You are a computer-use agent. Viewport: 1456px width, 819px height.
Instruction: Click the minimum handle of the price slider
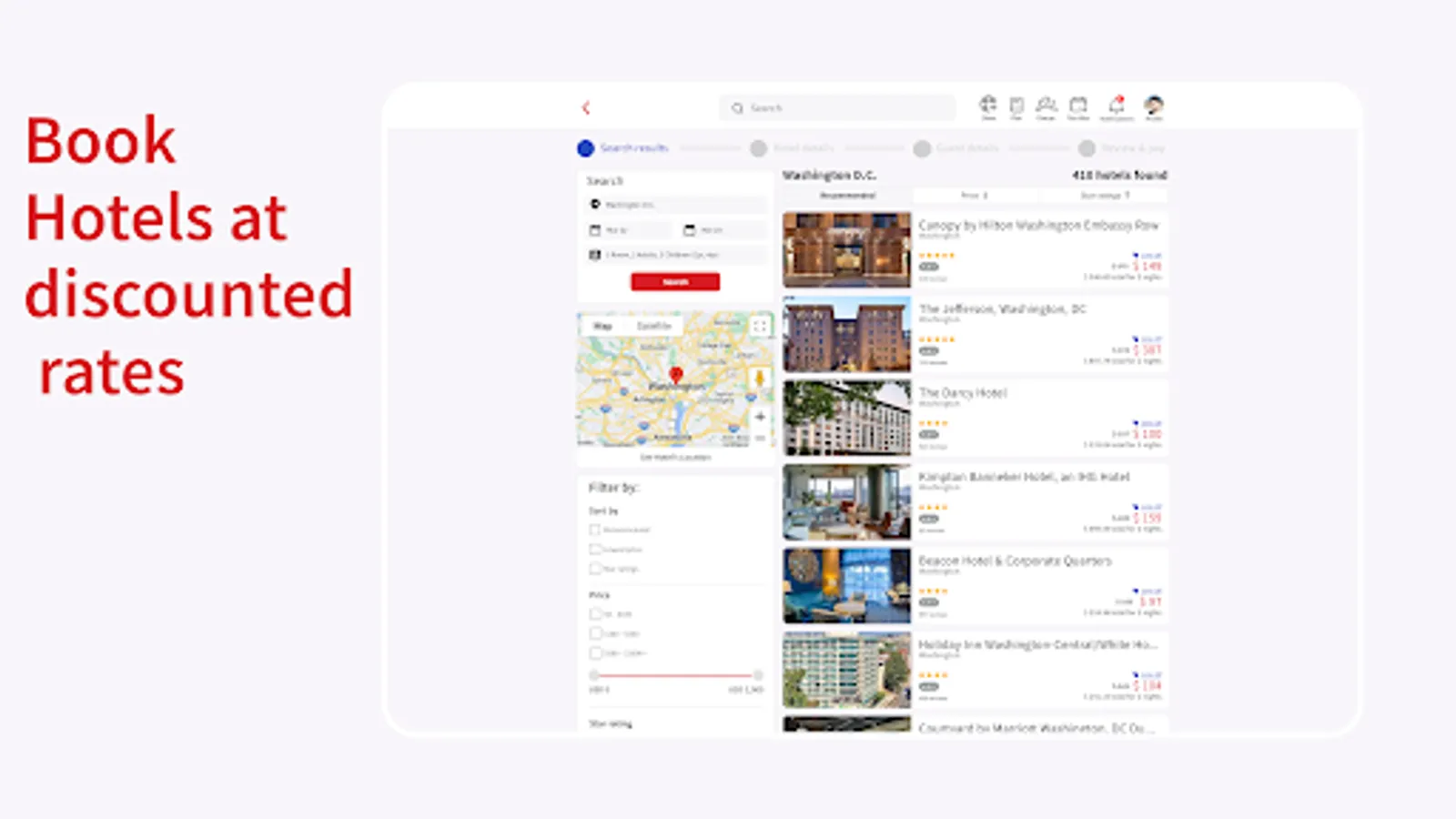[x=594, y=675]
